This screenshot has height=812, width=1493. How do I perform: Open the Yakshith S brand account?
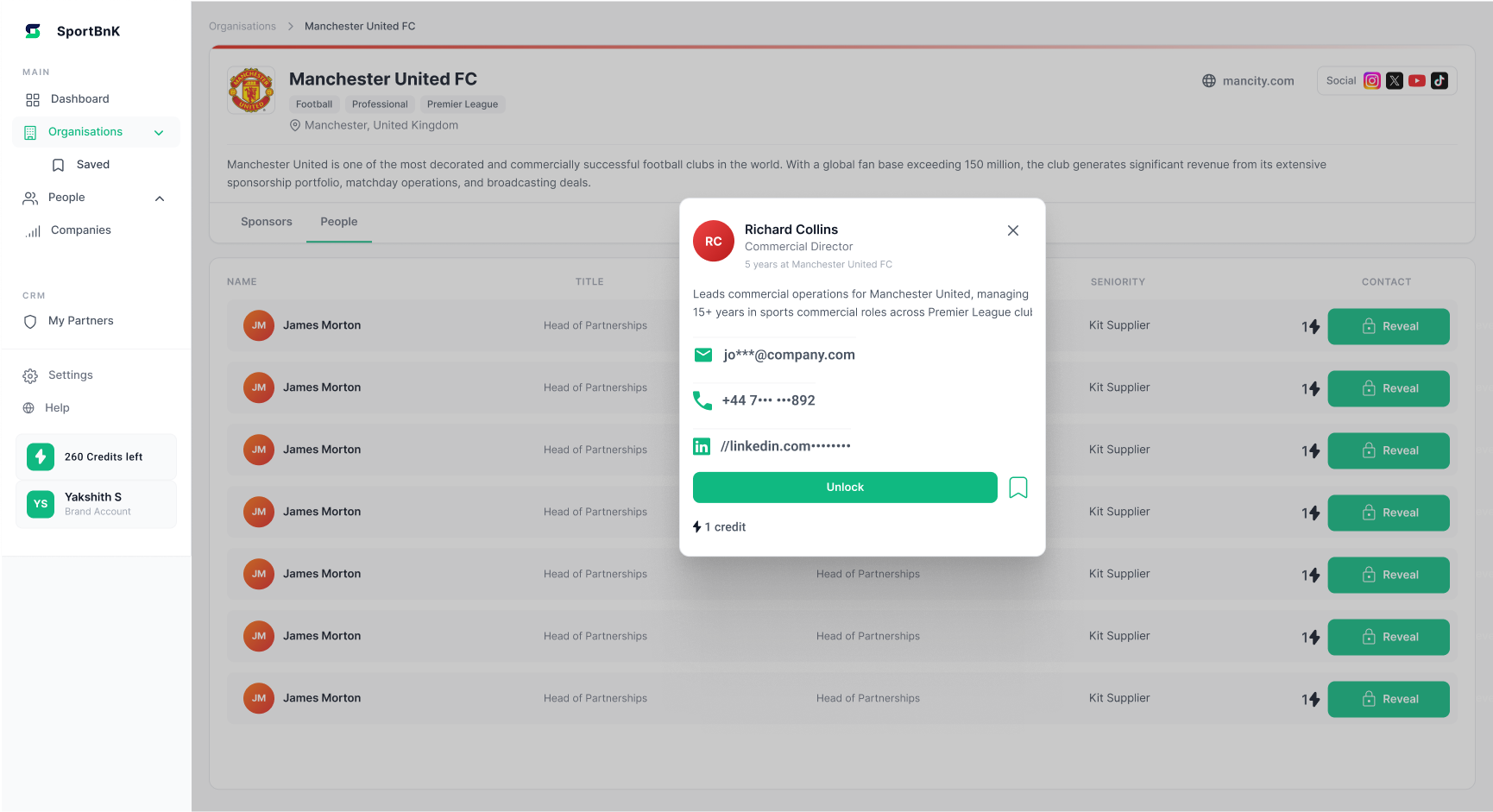click(x=96, y=504)
